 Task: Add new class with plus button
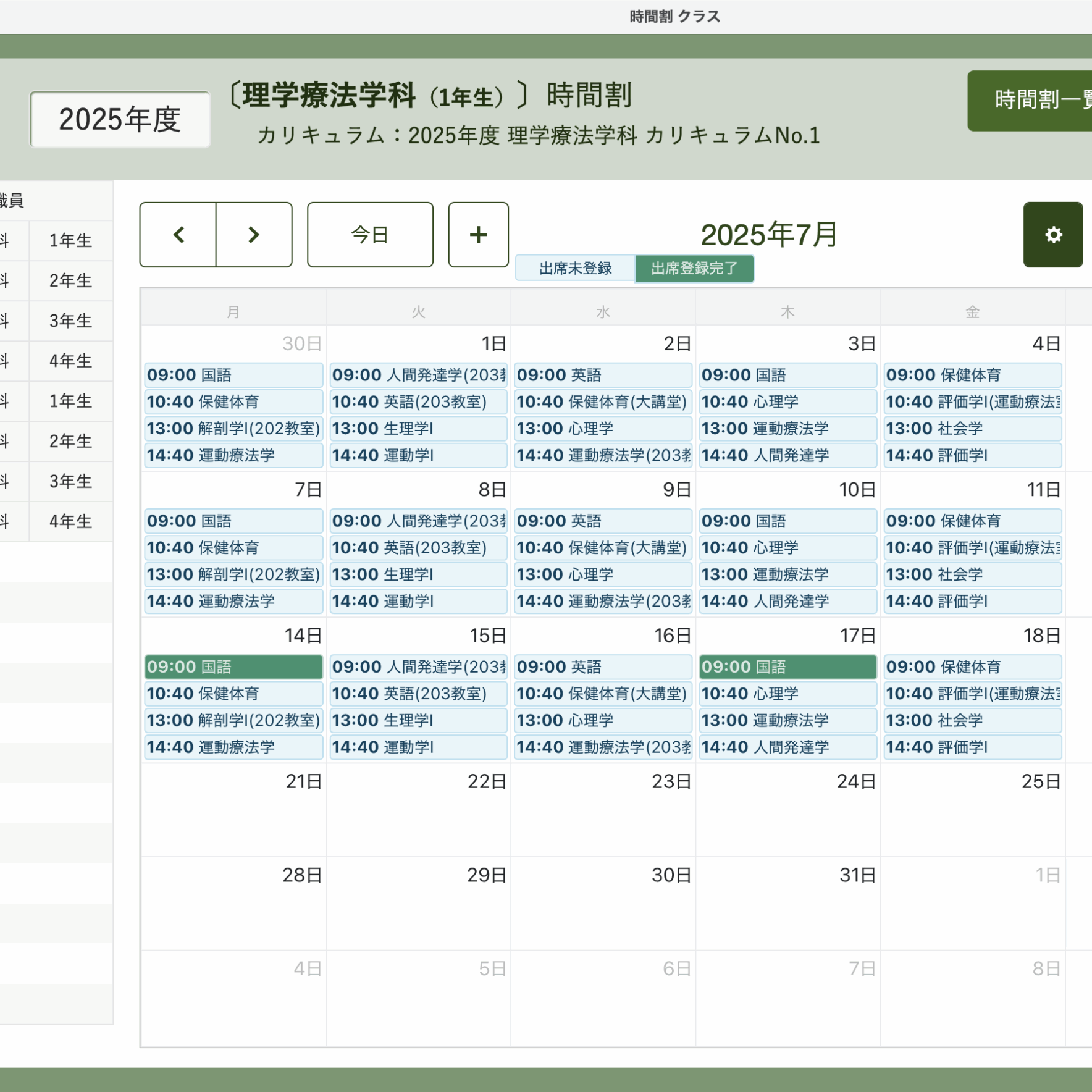(x=479, y=235)
